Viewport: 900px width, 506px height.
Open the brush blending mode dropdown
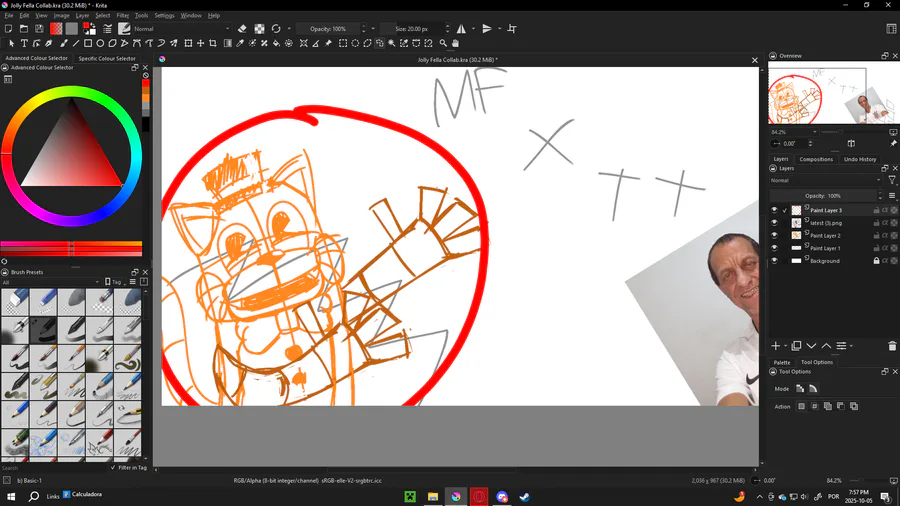click(182, 29)
